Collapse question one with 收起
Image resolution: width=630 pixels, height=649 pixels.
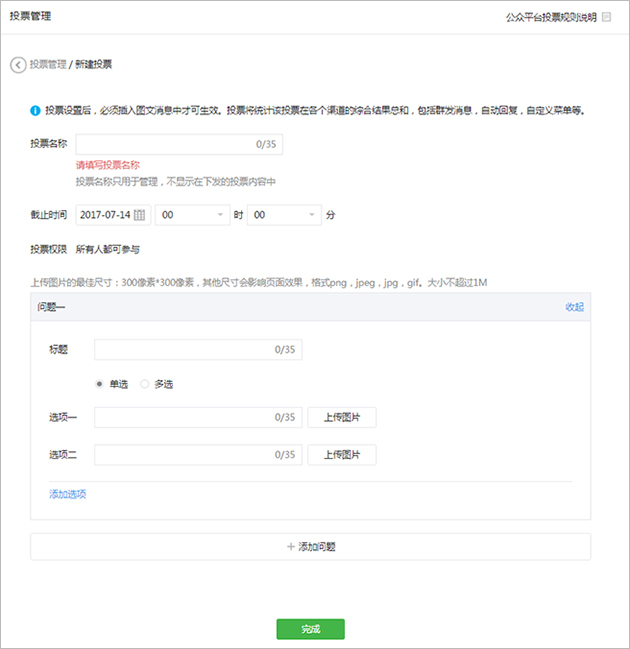[575, 307]
